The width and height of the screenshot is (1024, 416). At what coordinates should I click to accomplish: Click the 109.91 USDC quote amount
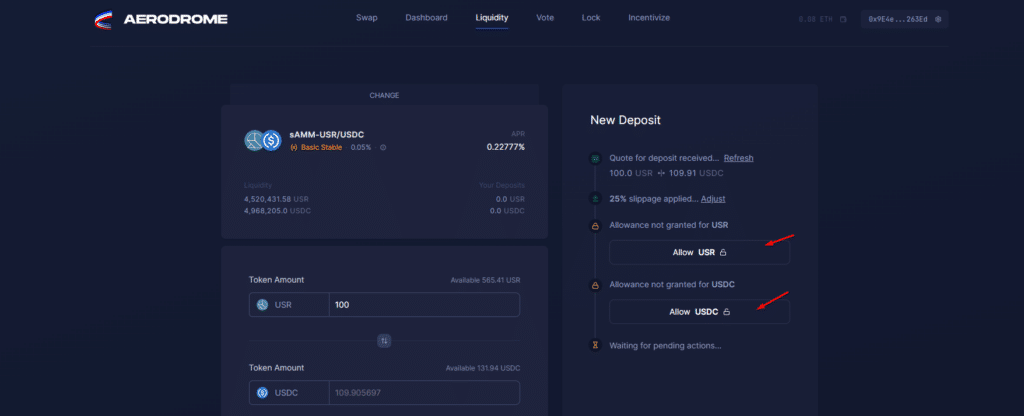click(696, 174)
